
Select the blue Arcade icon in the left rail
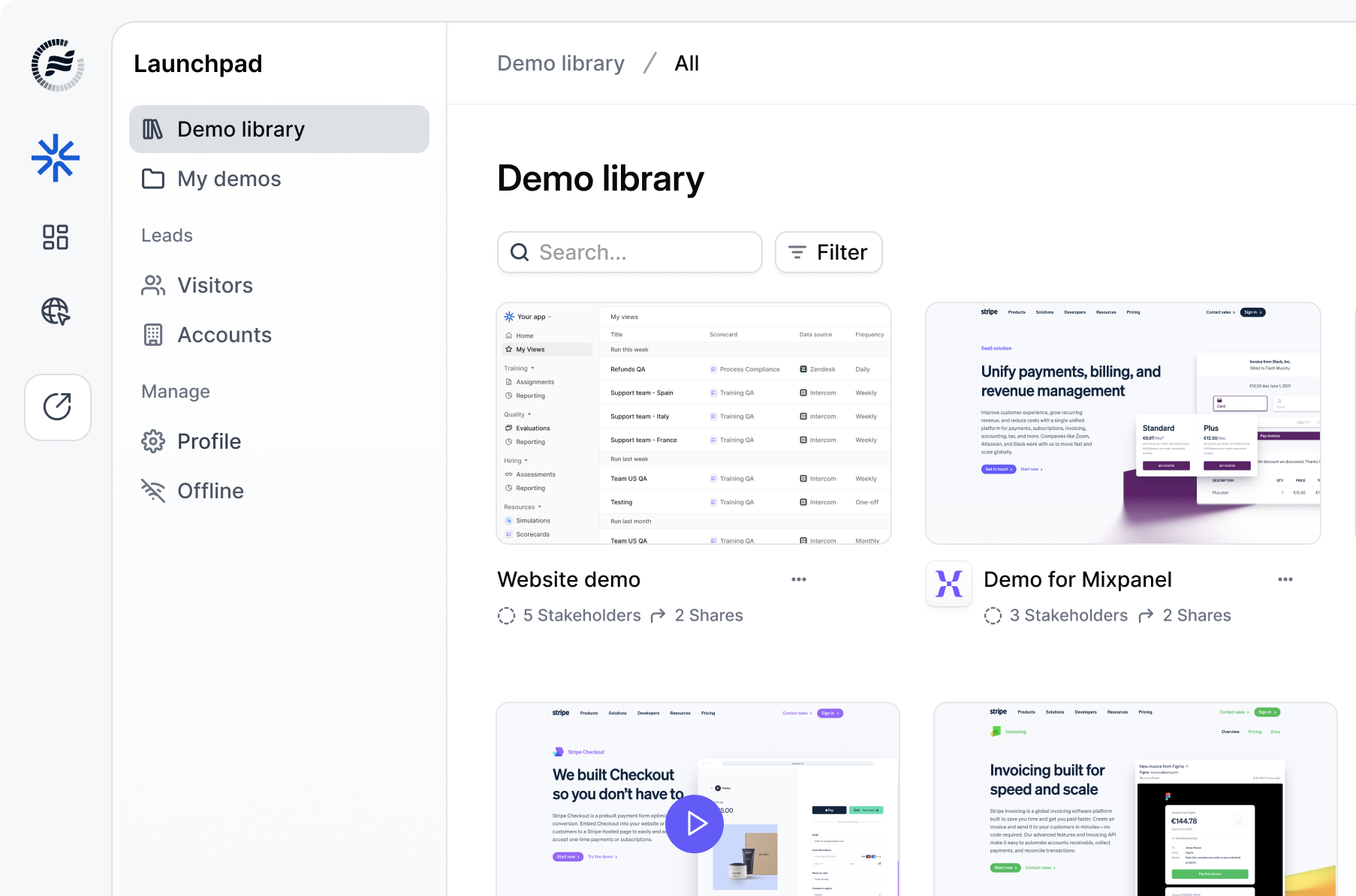57,158
